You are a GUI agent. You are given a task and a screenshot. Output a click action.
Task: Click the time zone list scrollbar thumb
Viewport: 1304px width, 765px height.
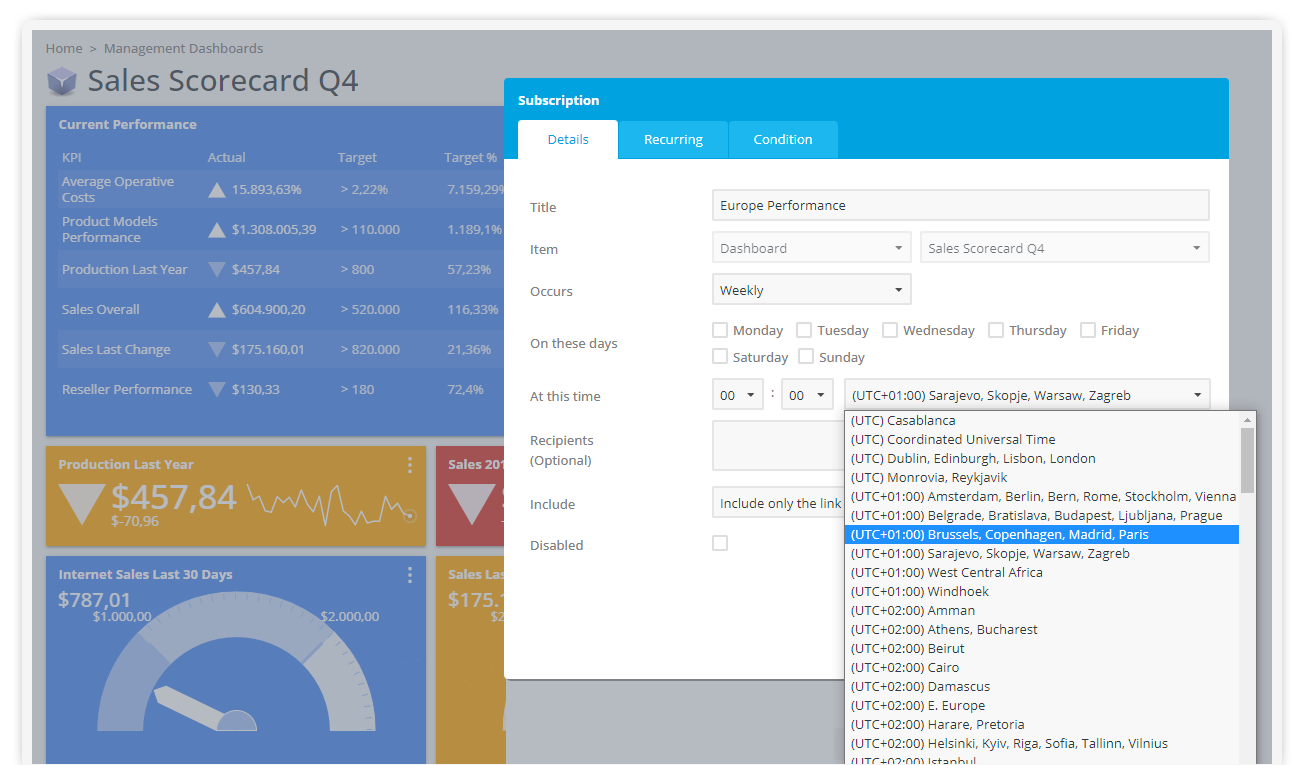tap(1247, 460)
